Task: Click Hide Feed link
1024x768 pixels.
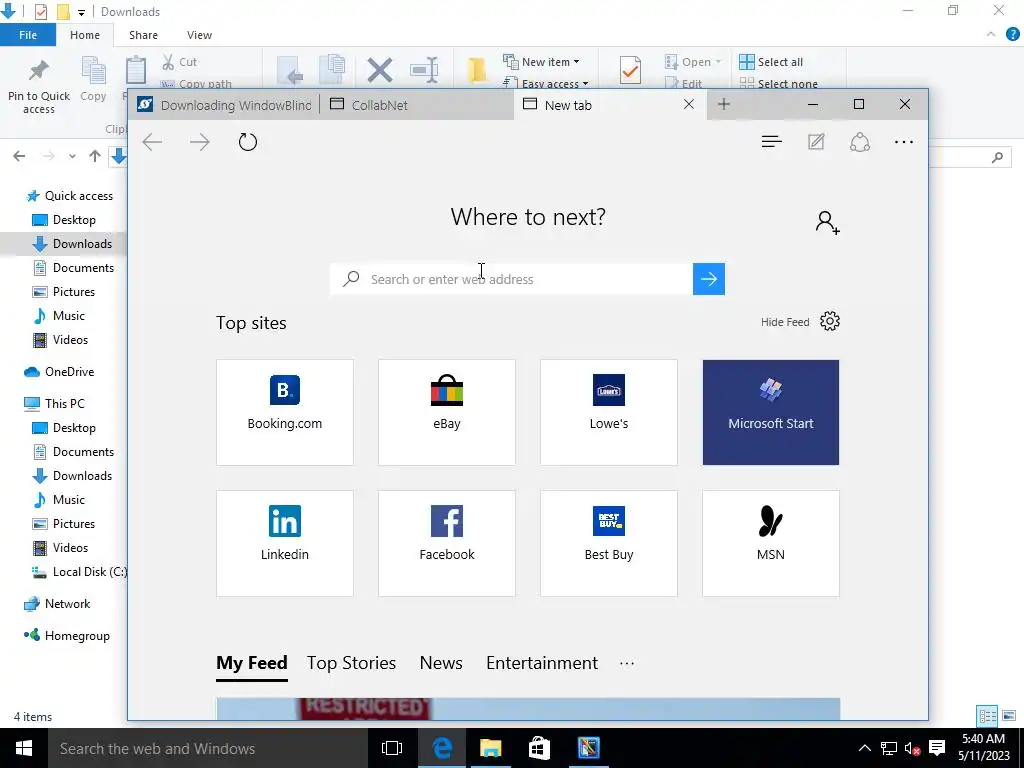Action: [x=785, y=322]
